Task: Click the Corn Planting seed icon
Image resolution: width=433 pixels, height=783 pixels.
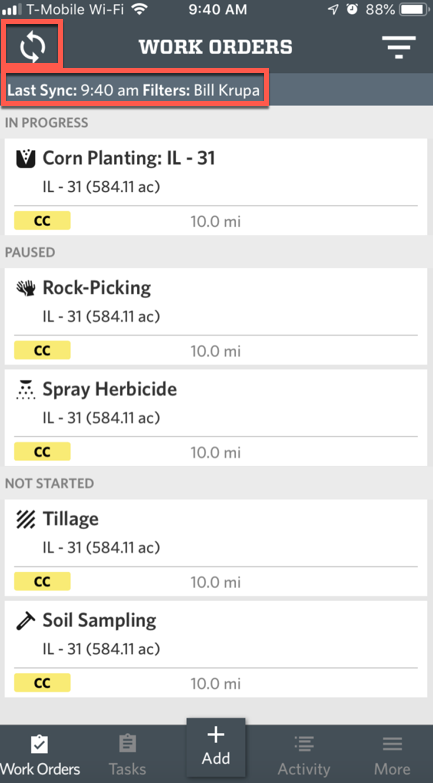Action: (x=25, y=159)
